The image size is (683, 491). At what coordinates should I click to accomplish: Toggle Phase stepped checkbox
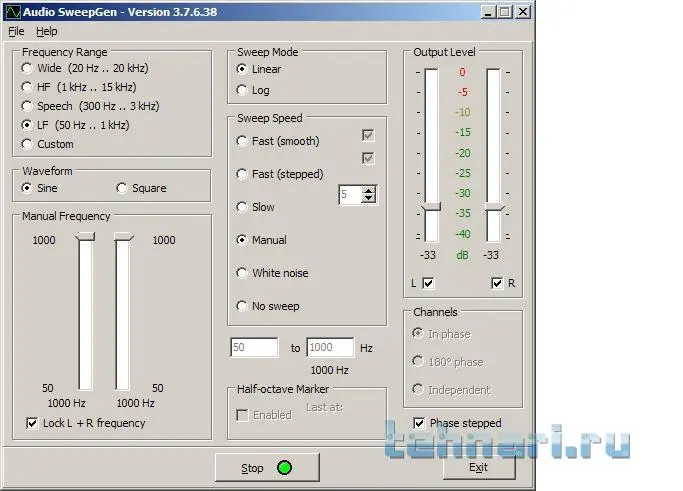[x=419, y=423]
